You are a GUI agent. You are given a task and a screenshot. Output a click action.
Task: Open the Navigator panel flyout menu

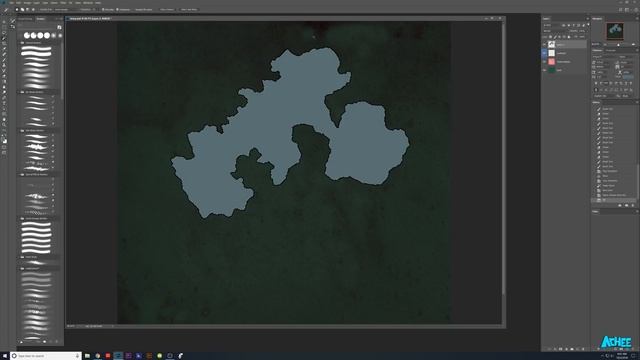(637, 19)
